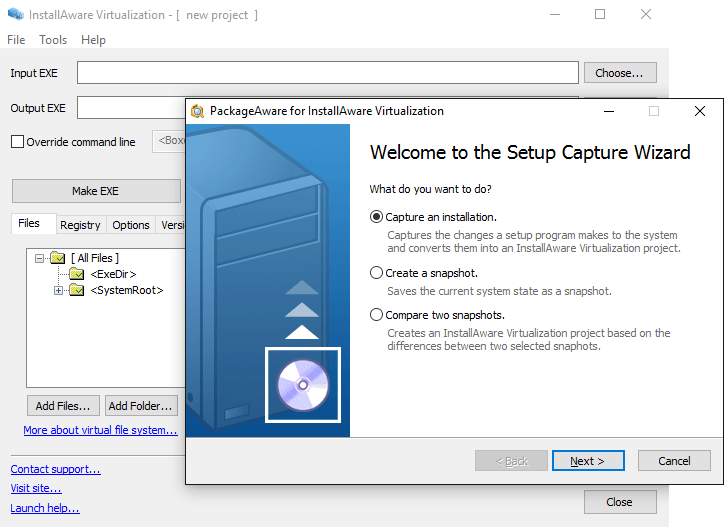This screenshot has width=724, height=527.
Task: Minimize the InstallAware Virtualization main window
Action: 555,14
